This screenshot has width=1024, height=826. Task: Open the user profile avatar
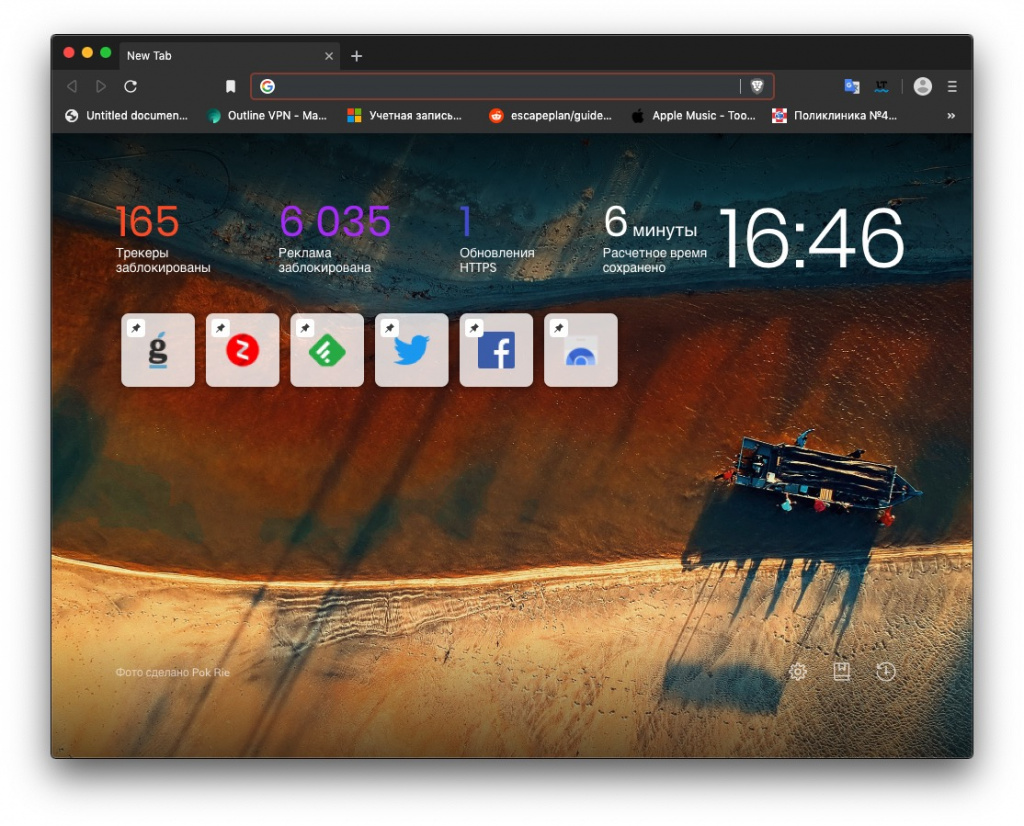pyautogui.click(x=923, y=86)
